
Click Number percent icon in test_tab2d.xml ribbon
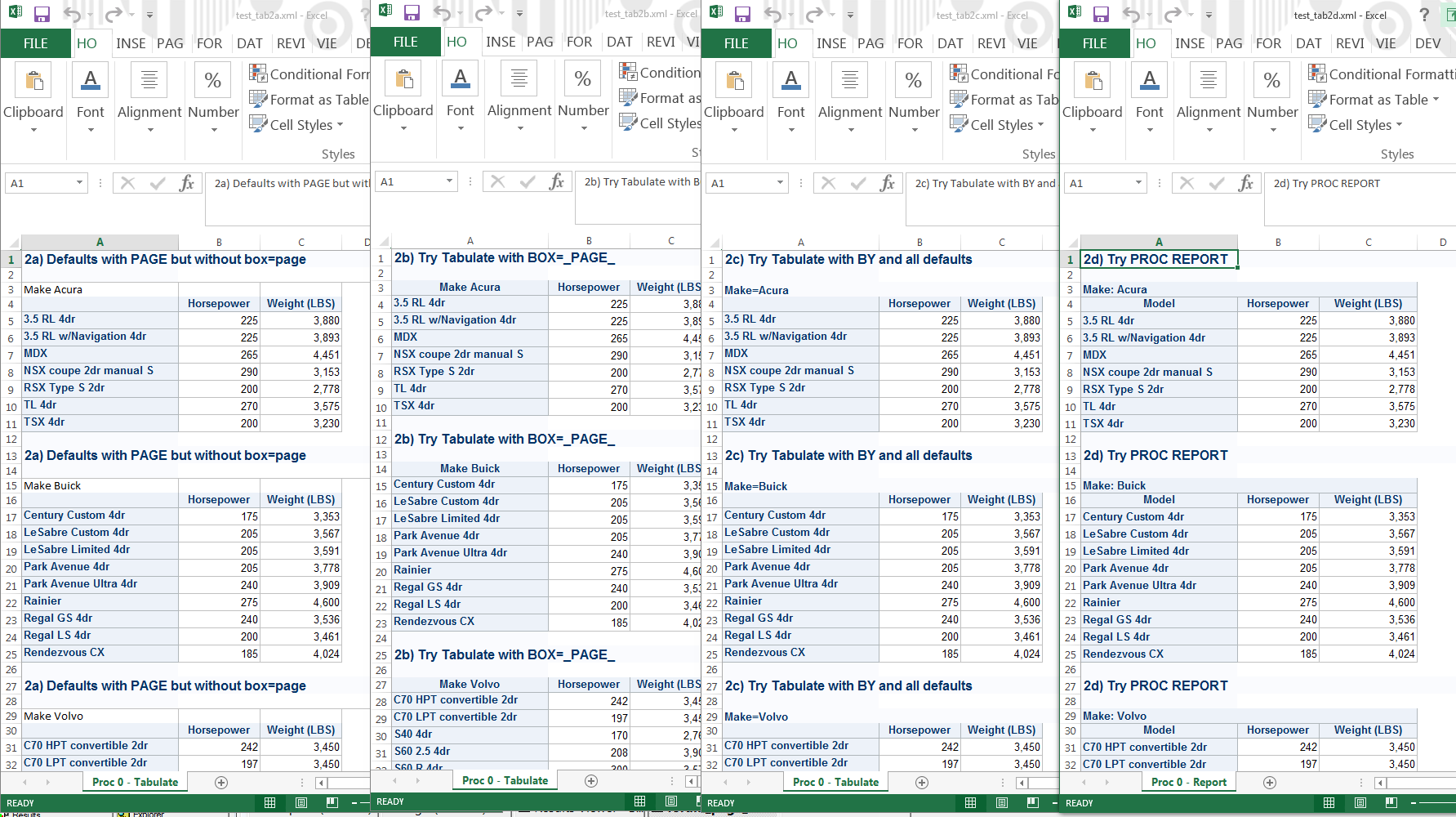[1271, 81]
